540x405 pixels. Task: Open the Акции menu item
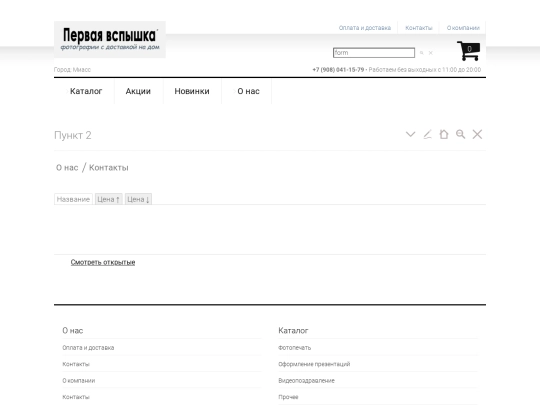click(138, 91)
